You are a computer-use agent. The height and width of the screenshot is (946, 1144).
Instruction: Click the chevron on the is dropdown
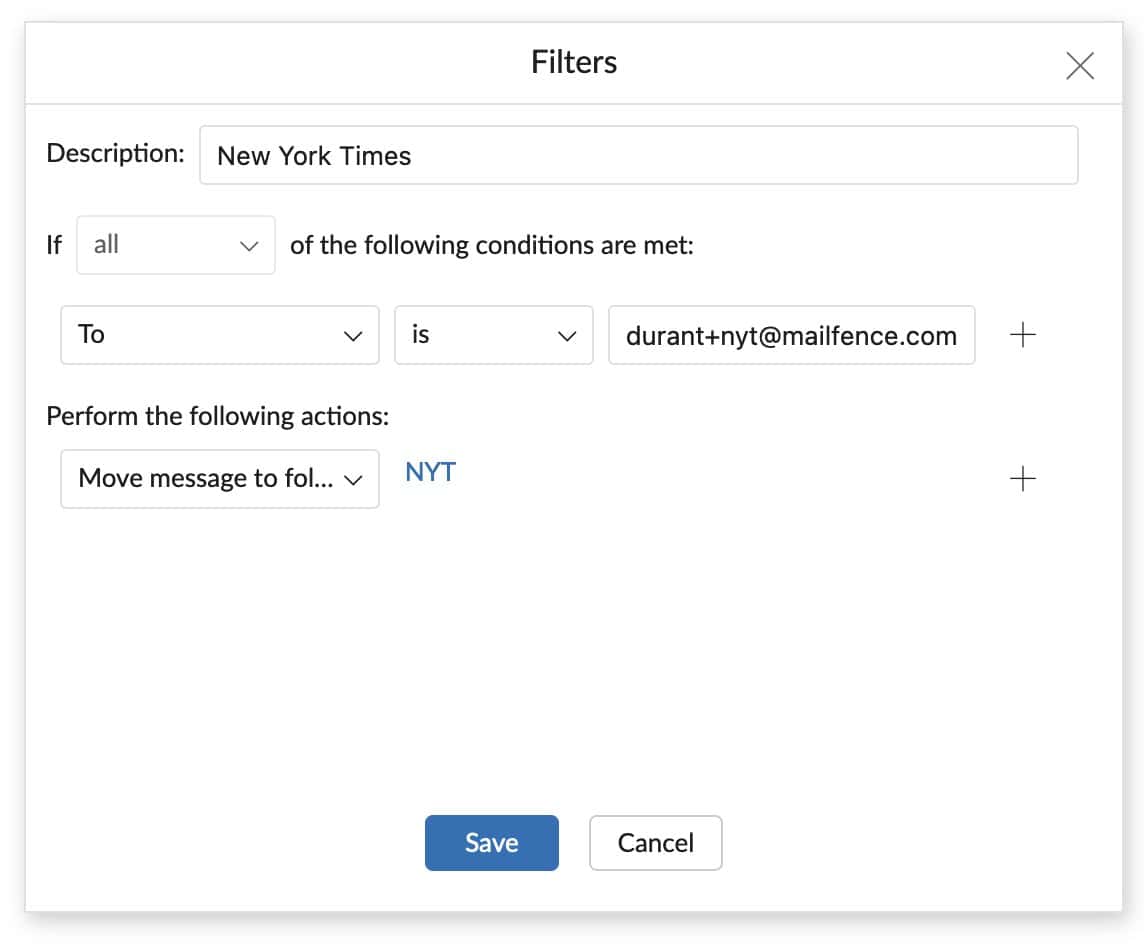coord(566,337)
